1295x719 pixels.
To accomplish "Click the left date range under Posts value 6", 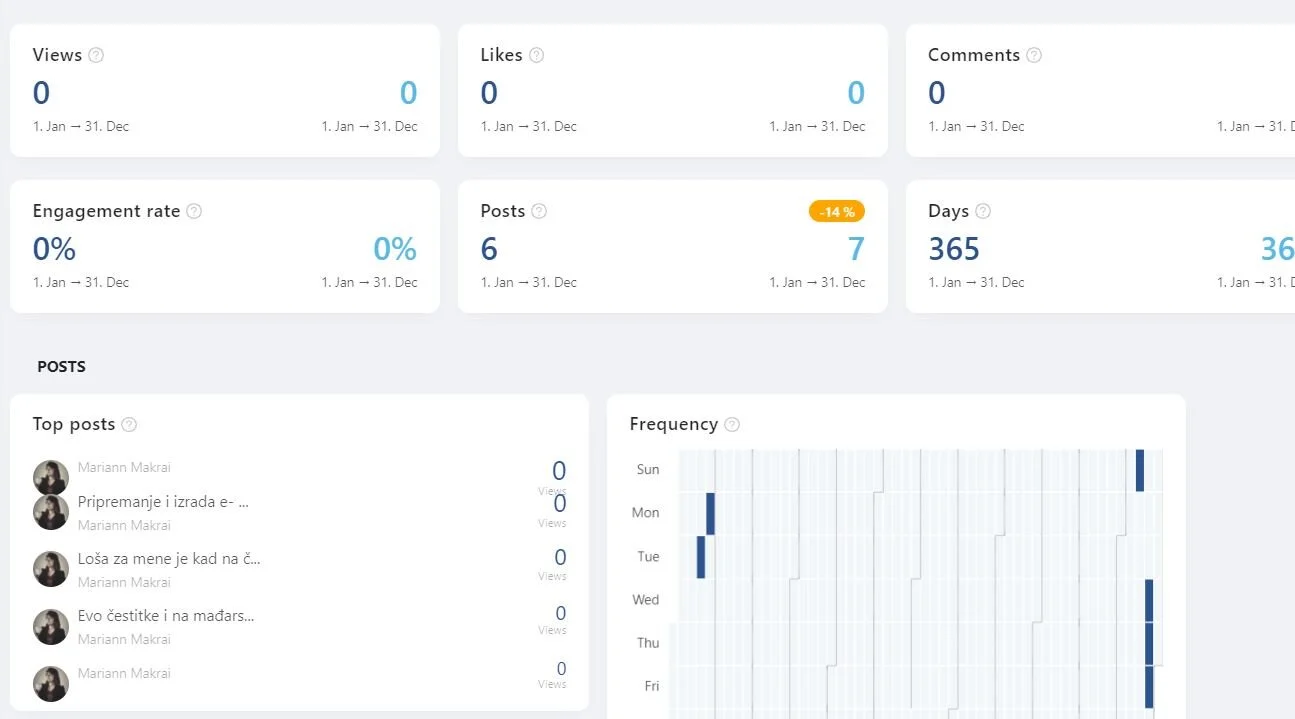I will [529, 282].
